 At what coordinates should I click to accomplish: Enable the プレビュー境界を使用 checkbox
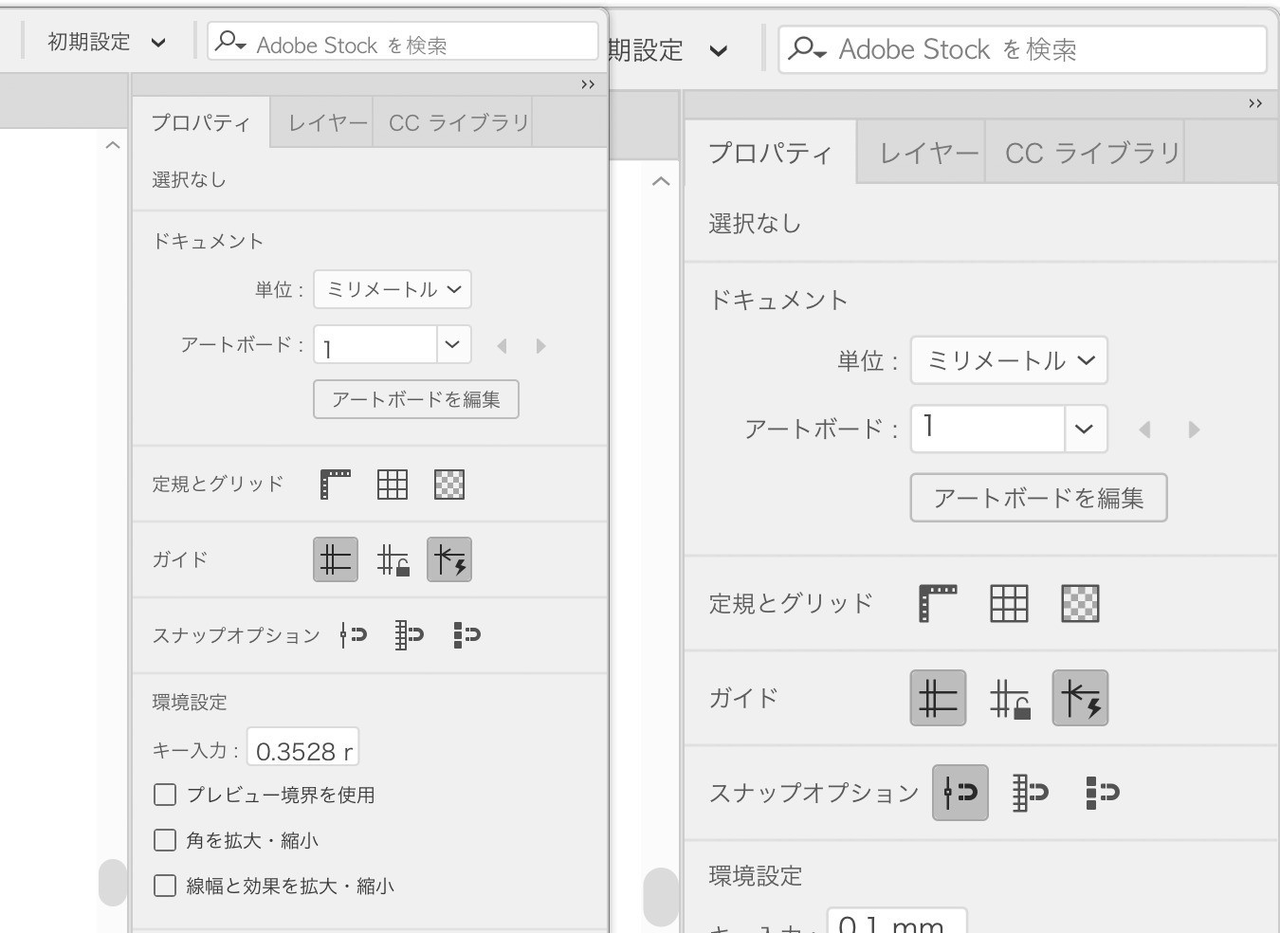165,795
